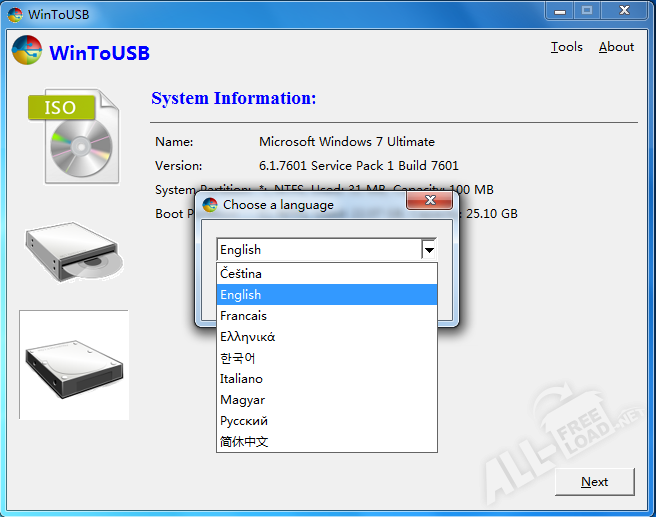Select the CD/DVD drive source icon
This screenshot has height=517, width=656.
pos(75,252)
